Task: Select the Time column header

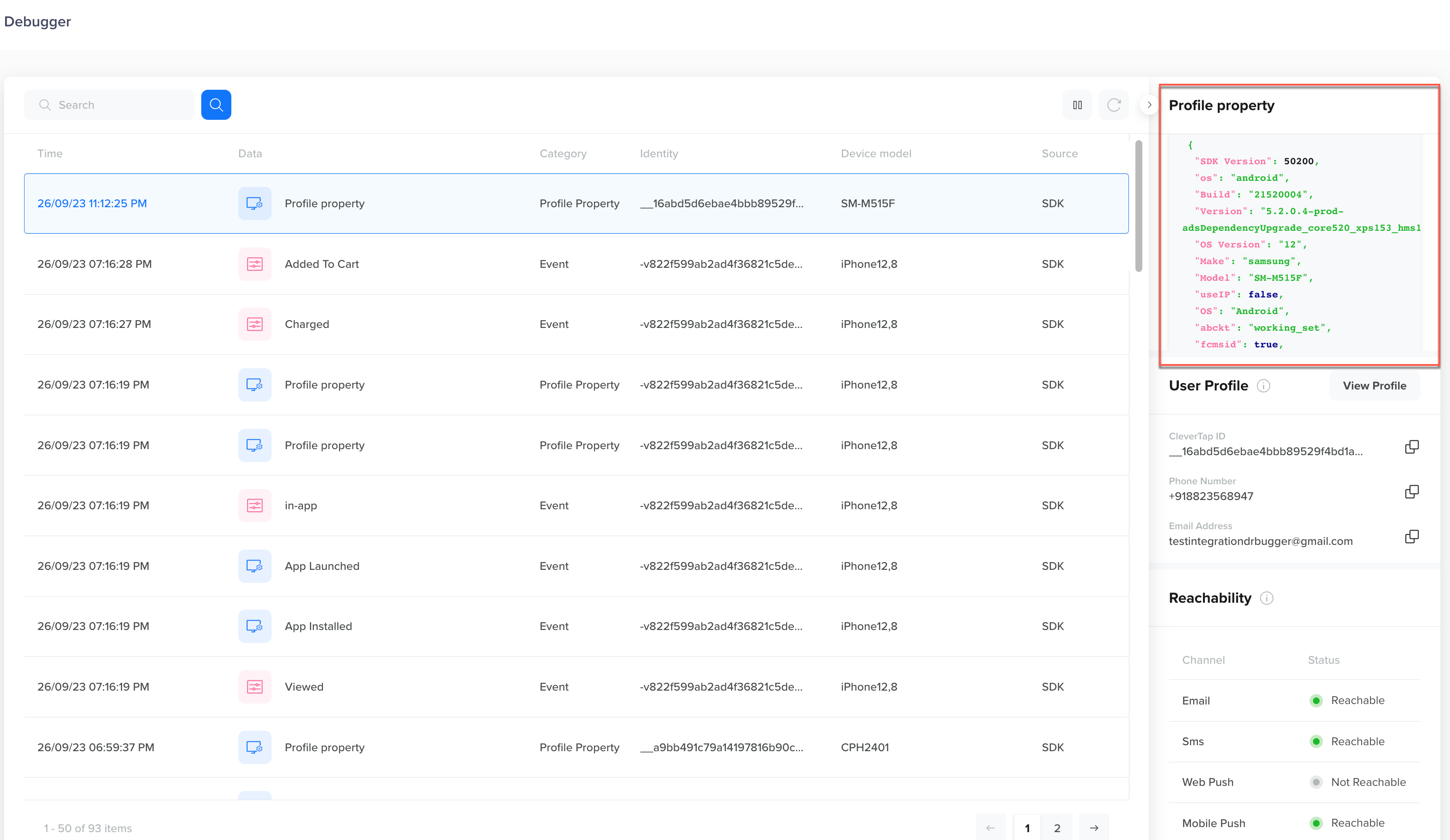Action: 50,153
